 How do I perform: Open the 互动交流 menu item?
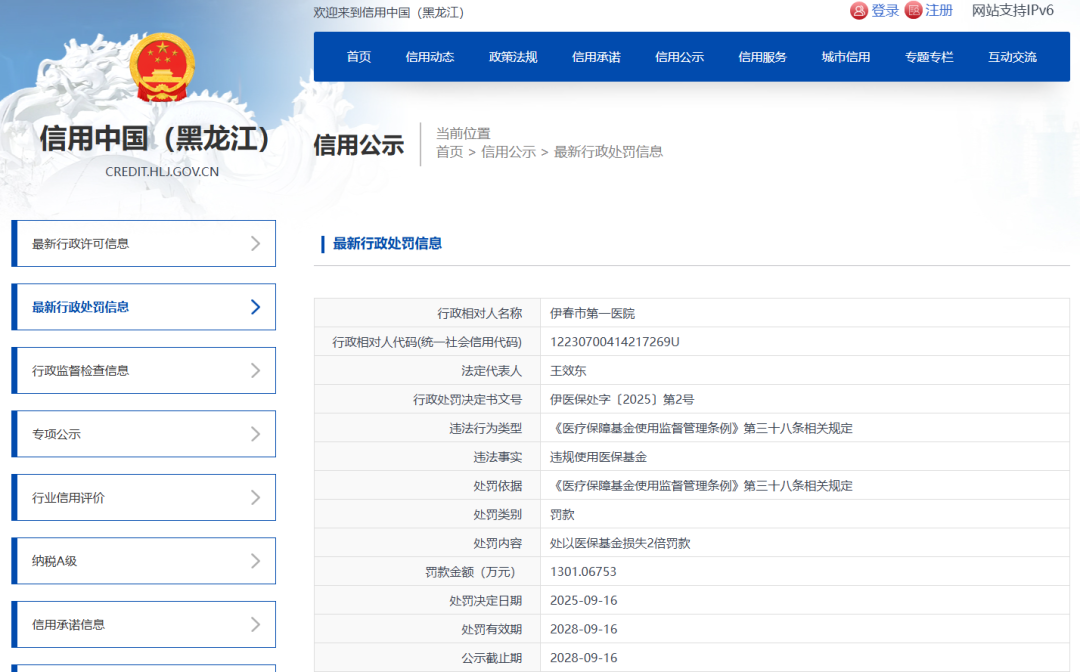pos(1012,56)
